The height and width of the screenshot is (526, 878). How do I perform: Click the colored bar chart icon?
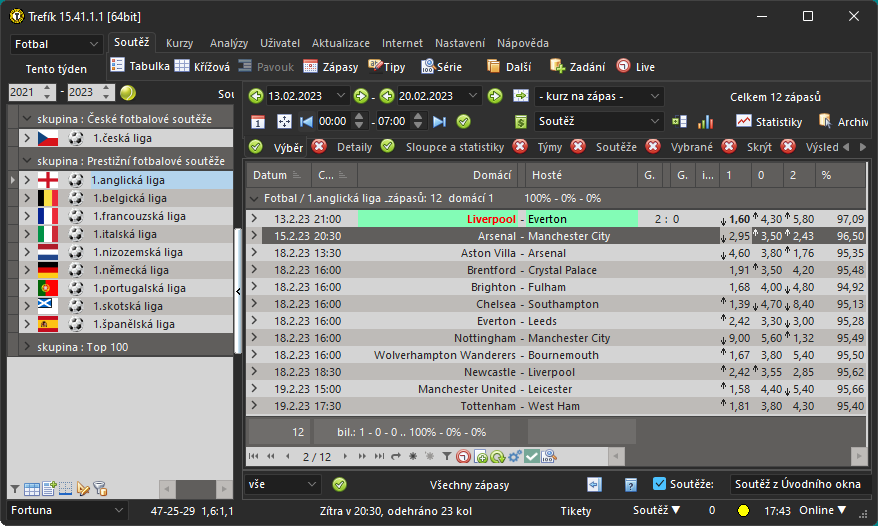tap(706, 122)
